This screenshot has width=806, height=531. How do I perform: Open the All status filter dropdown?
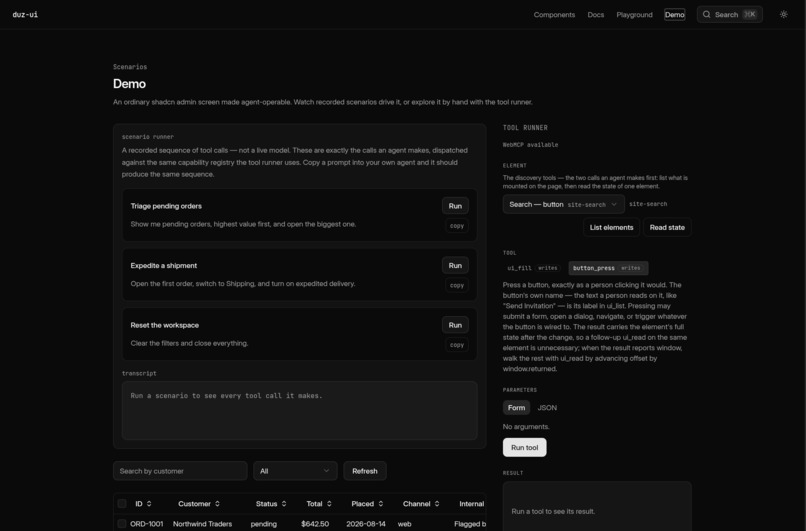295,471
